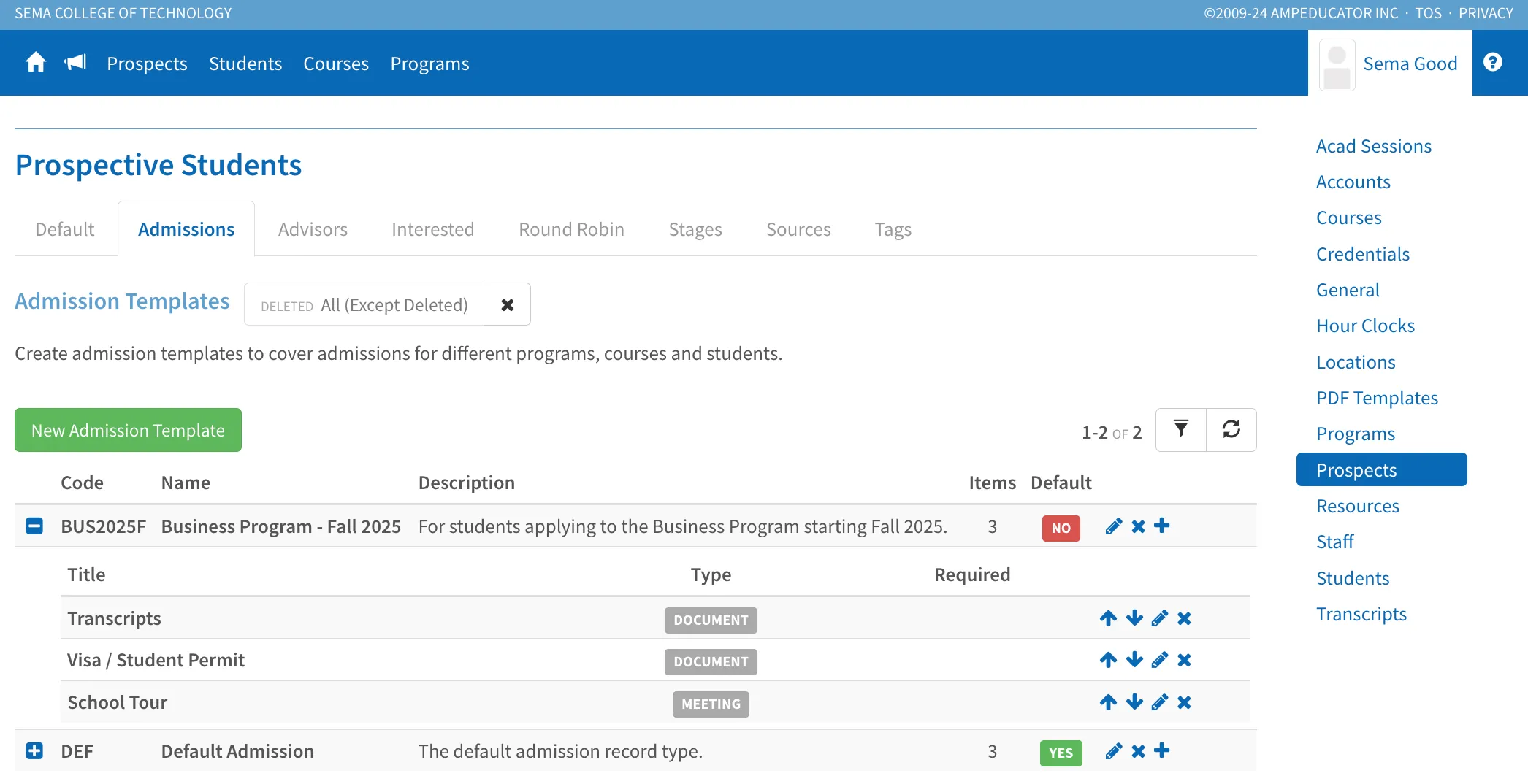Expand the DEF Default Admission row
Viewport: 1528px width, 784px height.
click(x=34, y=750)
